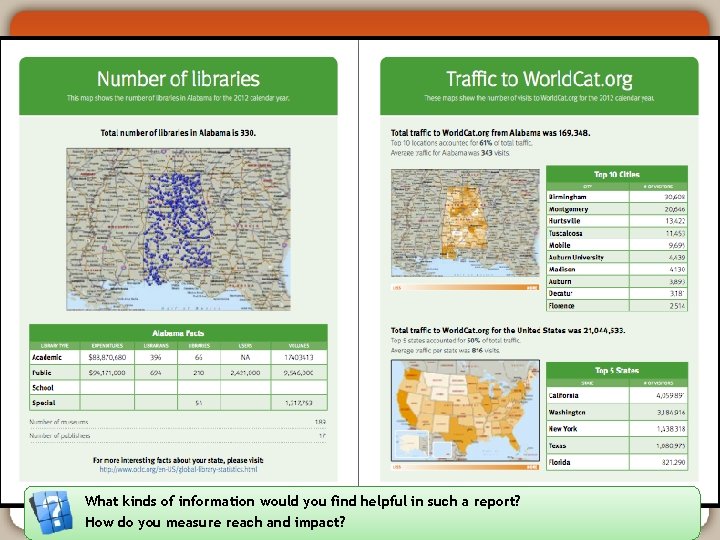Click the Academic librarians value 396
Image resolution: width=720 pixels, height=540 pixels.
(156, 357)
